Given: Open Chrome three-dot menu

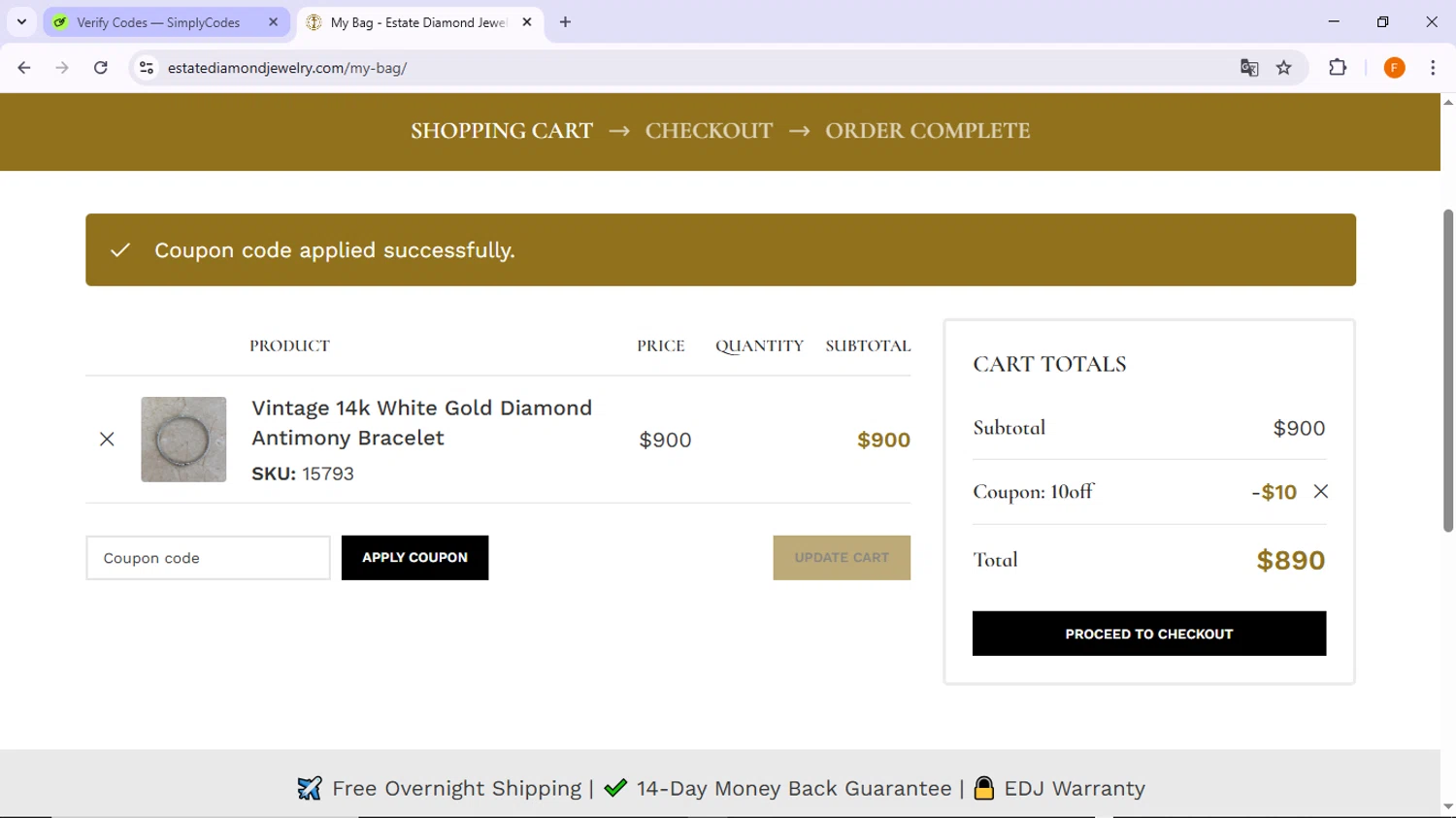Looking at the screenshot, I should (x=1433, y=68).
